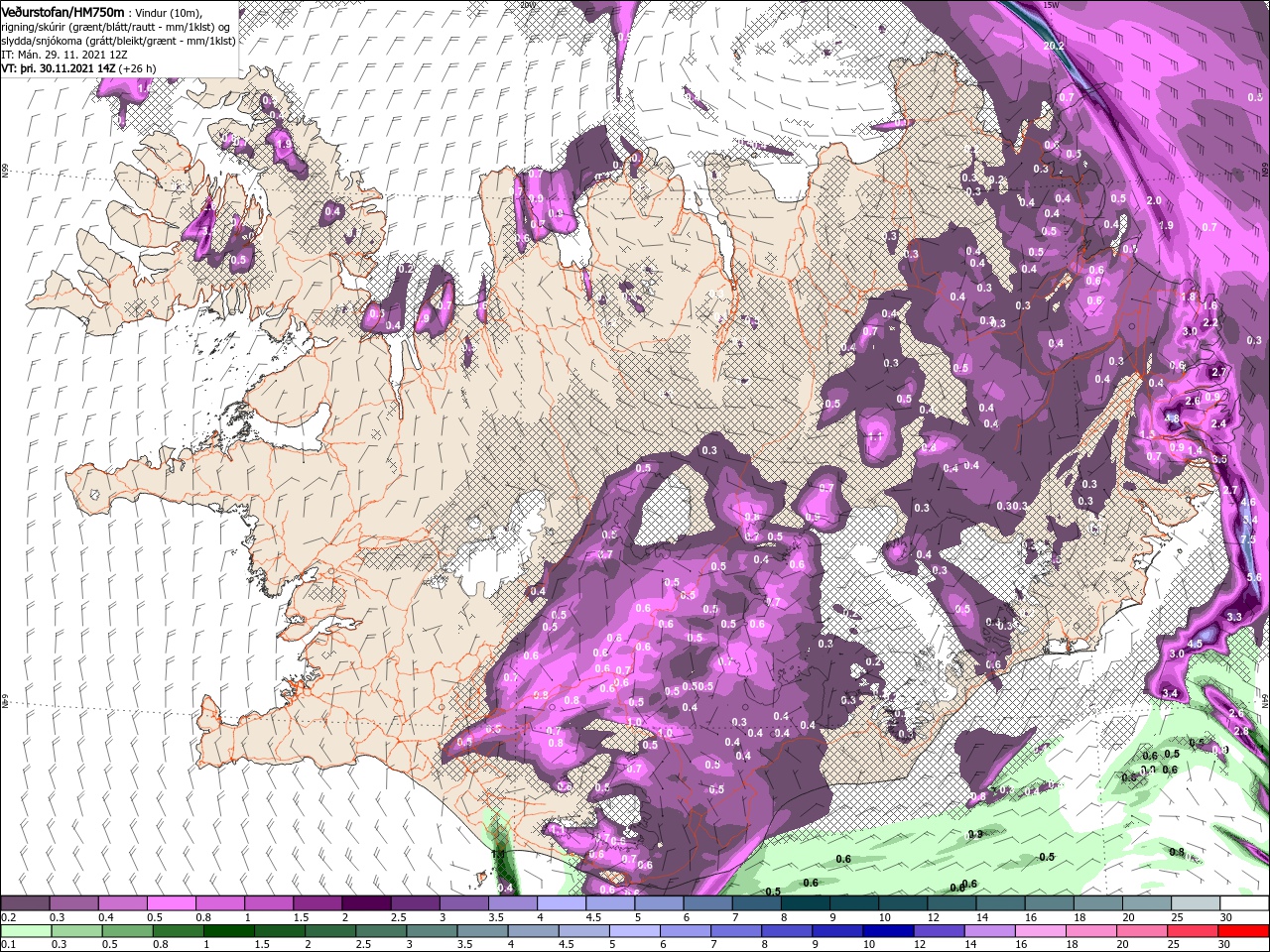The width and height of the screenshot is (1270, 952).
Task: Pick the pale green rain swatch between 0.1 and 0.3
Action: point(25,930)
